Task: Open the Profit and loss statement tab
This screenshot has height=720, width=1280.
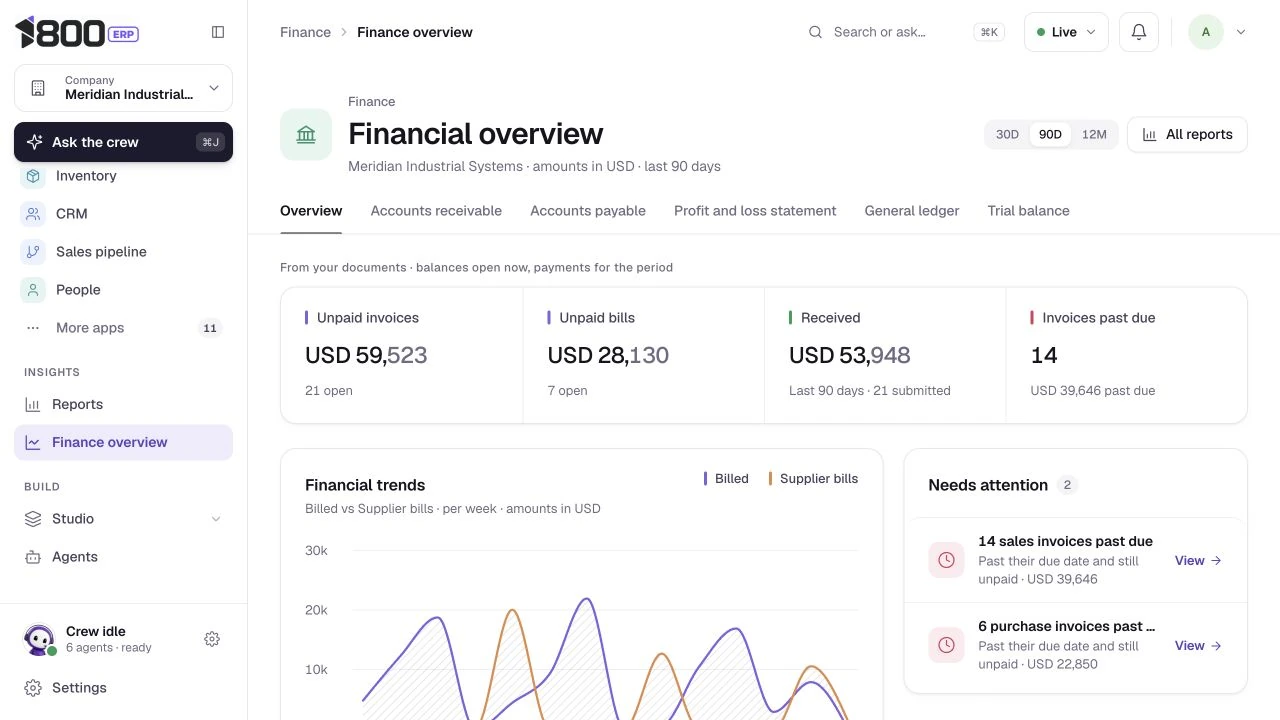Action: pyautogui.click(x=755, y=211)
